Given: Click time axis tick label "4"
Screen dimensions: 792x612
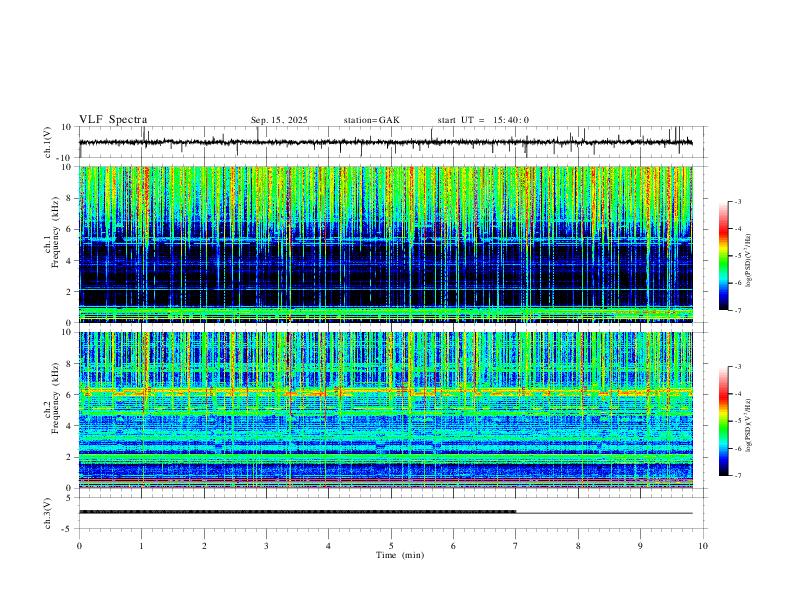Looking at the screenshot, I should [328, 546].
